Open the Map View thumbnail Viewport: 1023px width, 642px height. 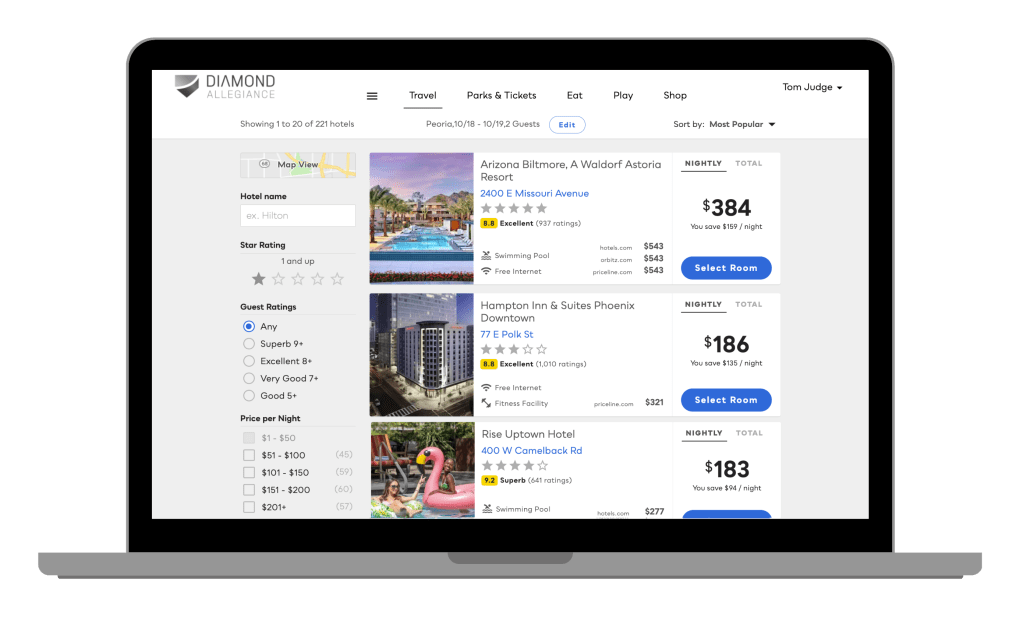coord(298,165)
